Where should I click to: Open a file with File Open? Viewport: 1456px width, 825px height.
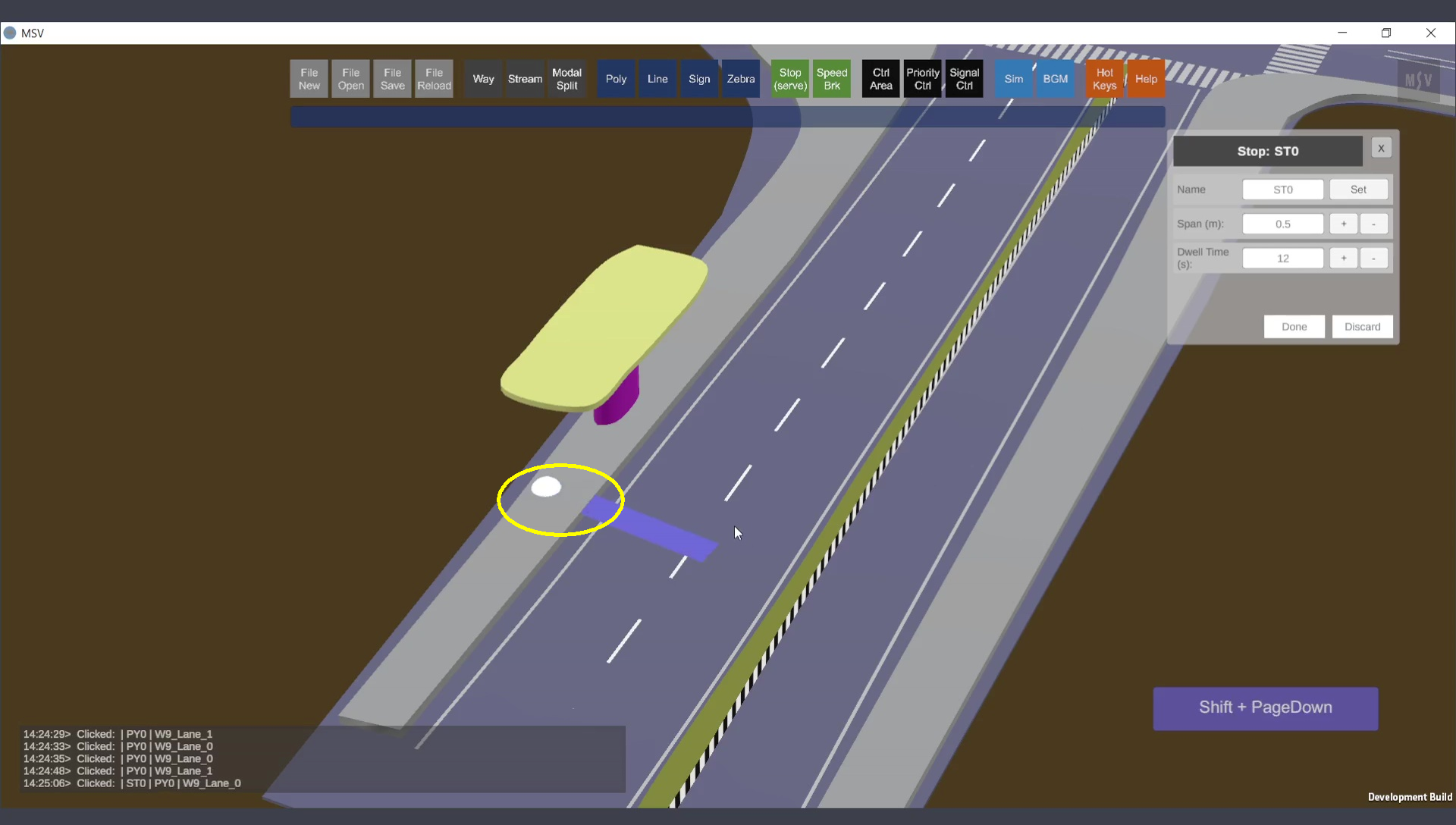click(x=350, y=79)
